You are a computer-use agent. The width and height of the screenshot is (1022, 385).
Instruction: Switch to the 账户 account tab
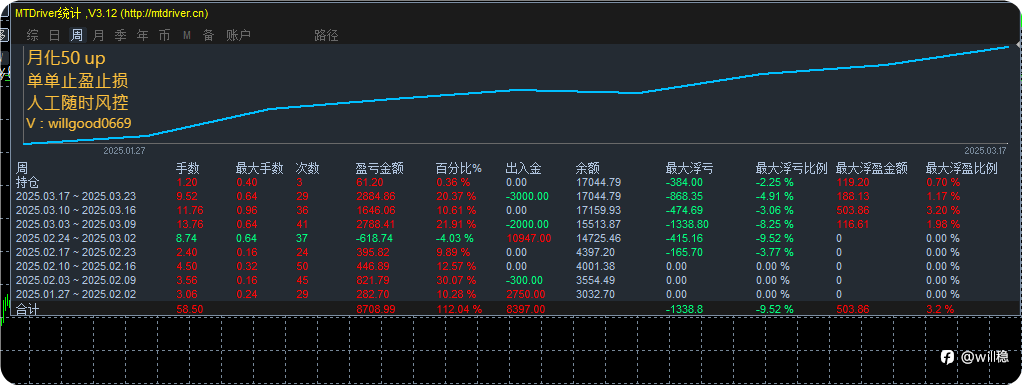(238, 35)
